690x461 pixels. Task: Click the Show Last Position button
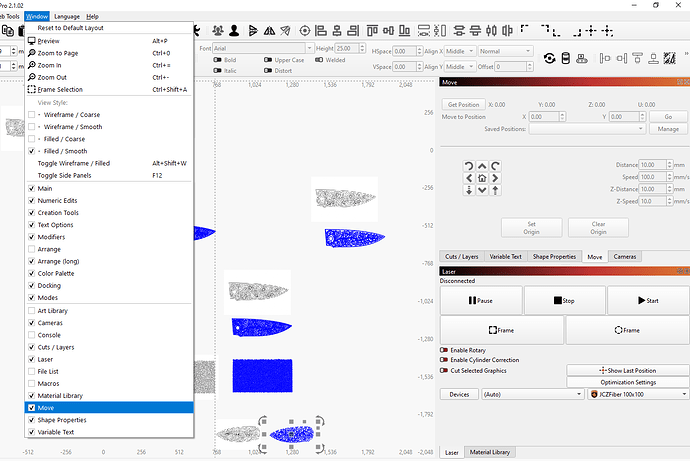628,370
